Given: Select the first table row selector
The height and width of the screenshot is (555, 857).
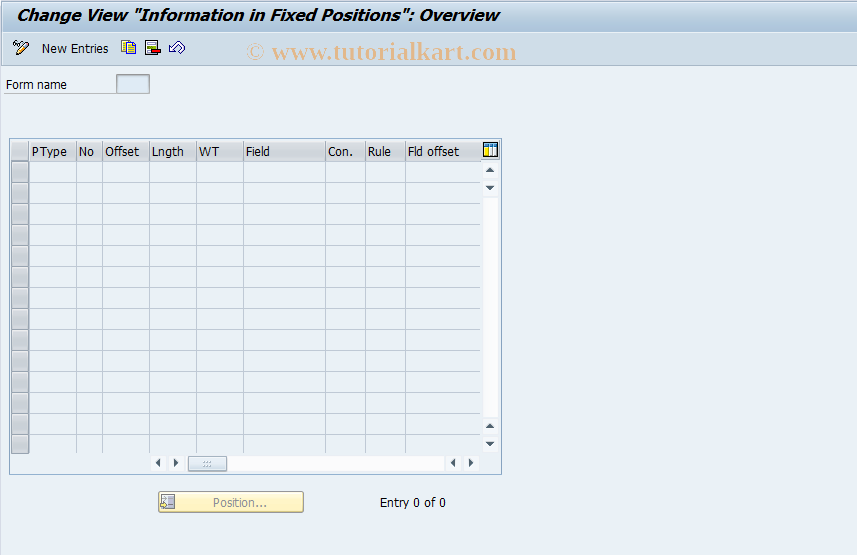Looking at the screenshot, I should 20,172.
